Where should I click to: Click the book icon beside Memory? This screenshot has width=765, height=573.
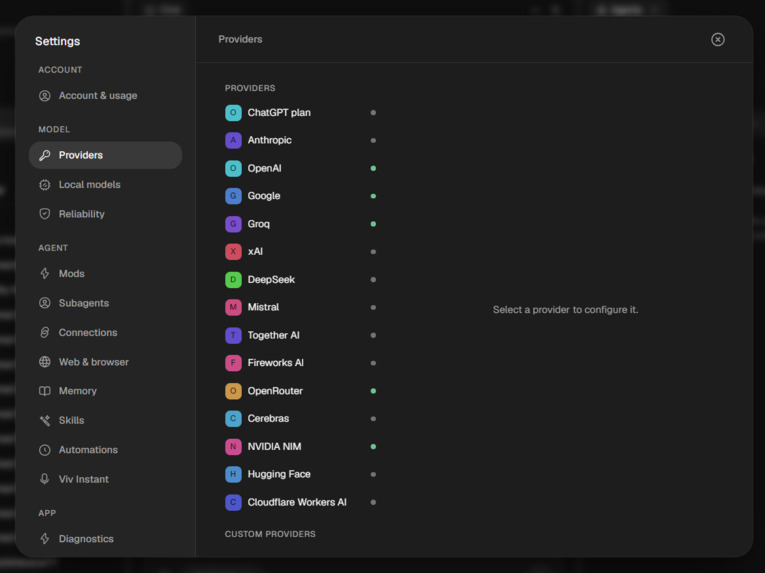point(45,391)
